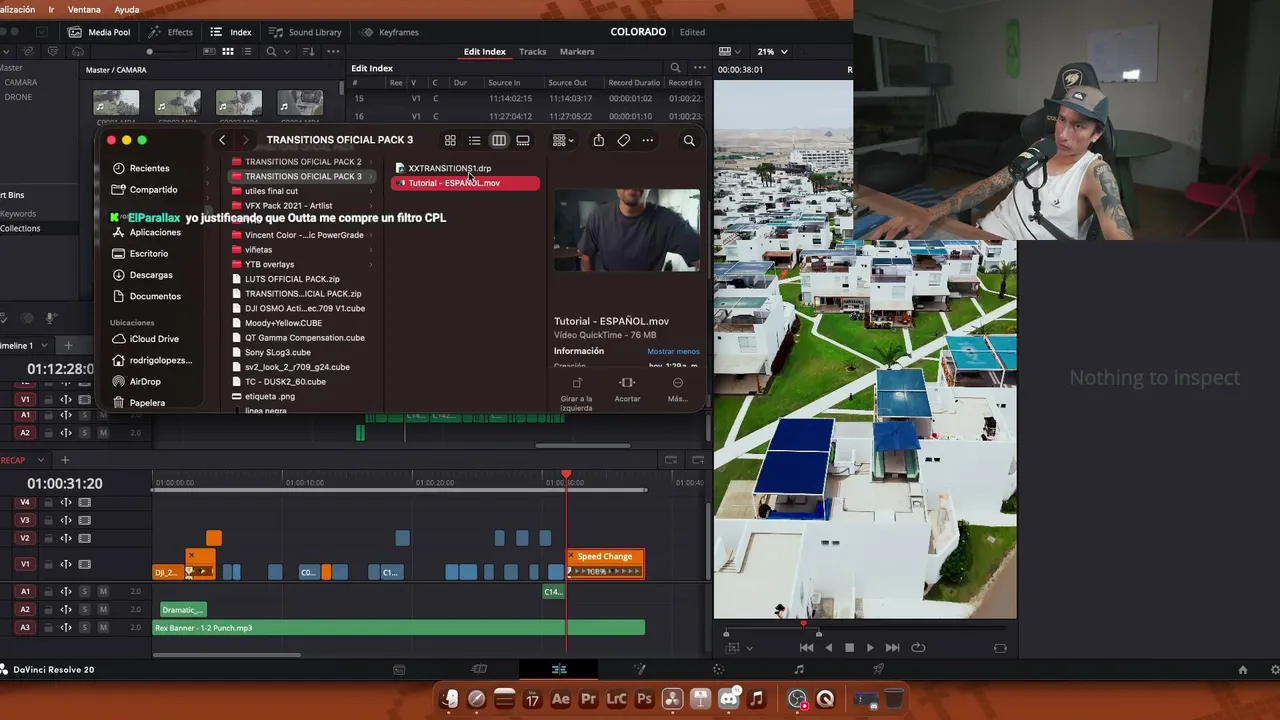This screenshot has width=1280, height=720.
Task: Open the Sound Library panel
Action: [x=305, y=32]
